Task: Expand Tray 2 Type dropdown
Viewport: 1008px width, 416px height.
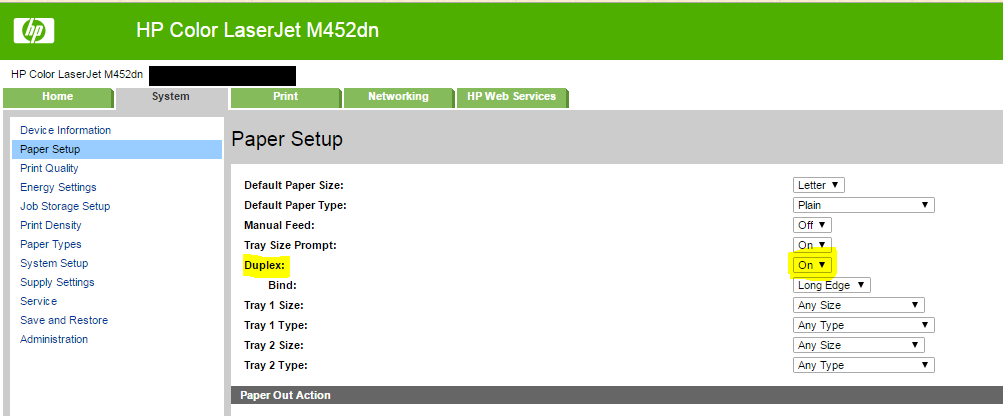Action: [x=863, y=365]
